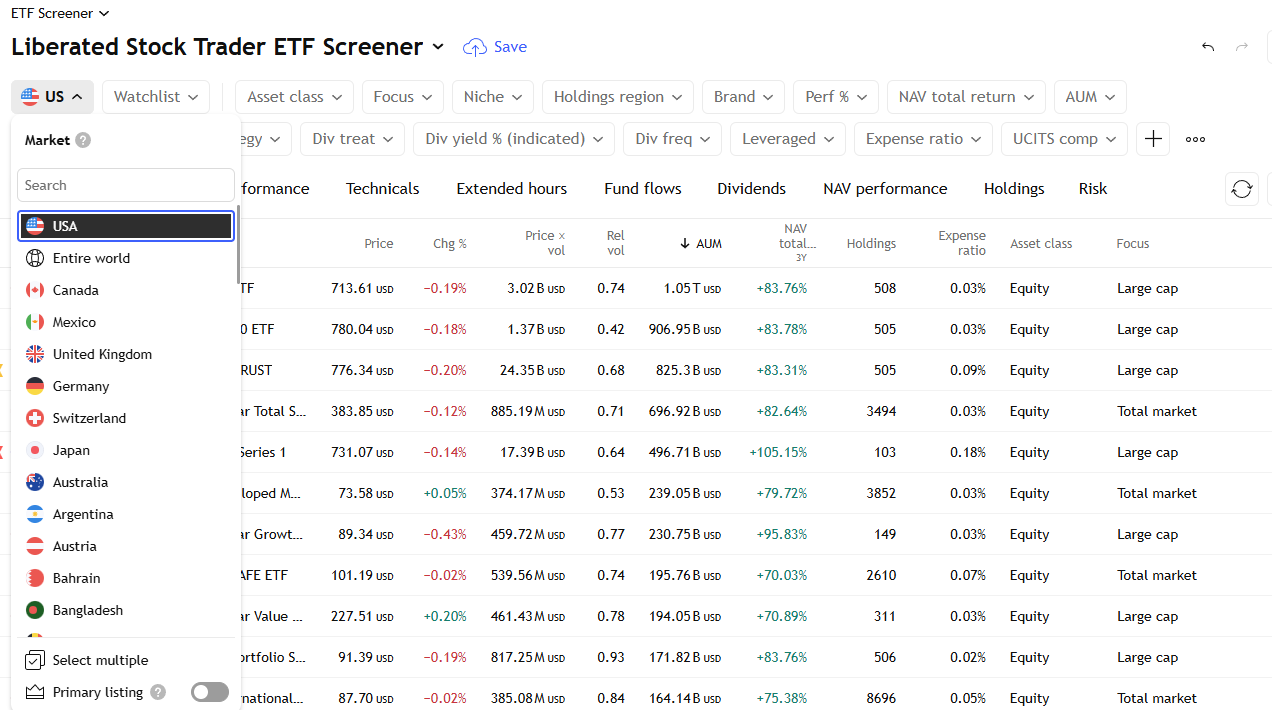Open the NAV total return filter
Viewport: 1272px width, 710px height.
pos(966,97)
